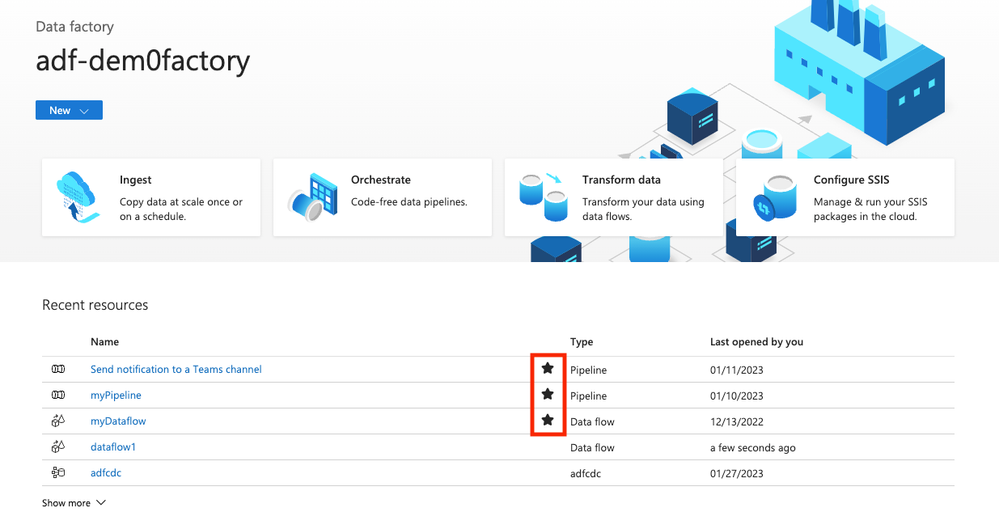Click 'Code-free data pipelines.' description
The height and width of the screenshot is (529, 999).
tap(409, 202)
